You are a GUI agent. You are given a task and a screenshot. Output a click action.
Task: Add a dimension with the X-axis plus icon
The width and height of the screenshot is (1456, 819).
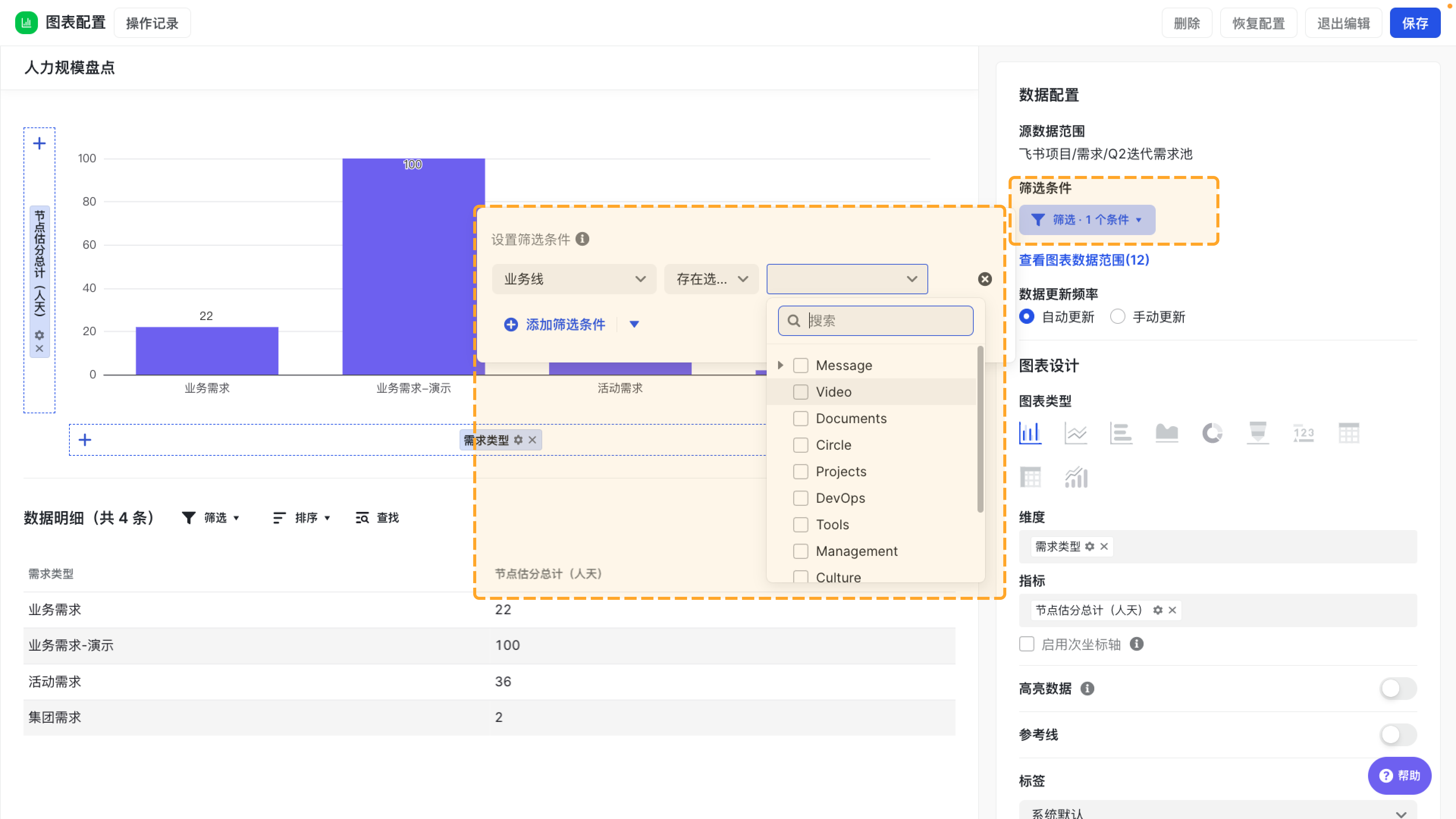[85, 440]
